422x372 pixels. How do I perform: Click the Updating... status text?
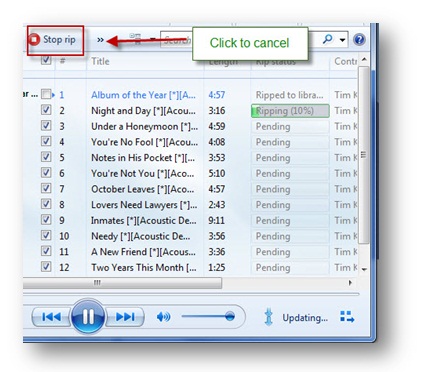pyautogui.click(x=305, y=318)
